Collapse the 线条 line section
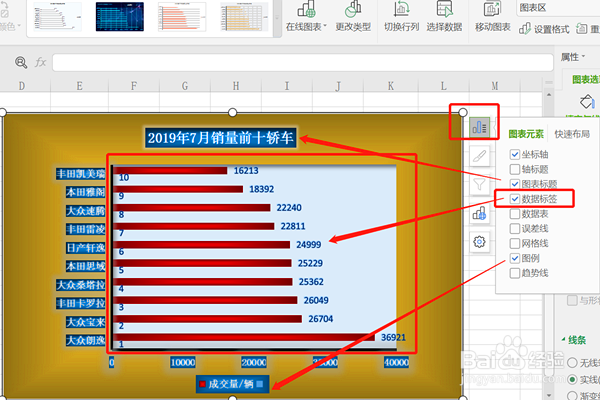600x400 pixels. (563, 340)
